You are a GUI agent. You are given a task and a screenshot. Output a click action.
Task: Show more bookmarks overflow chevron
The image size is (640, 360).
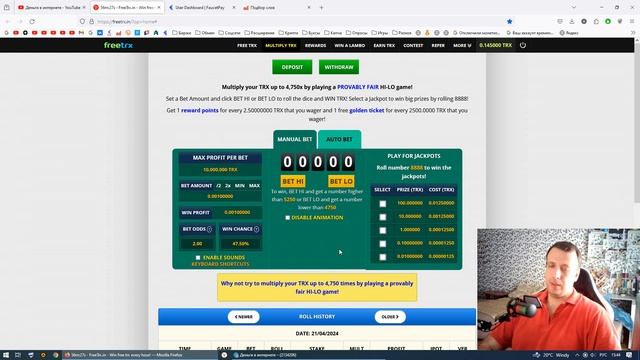click(x=633, y=33)
